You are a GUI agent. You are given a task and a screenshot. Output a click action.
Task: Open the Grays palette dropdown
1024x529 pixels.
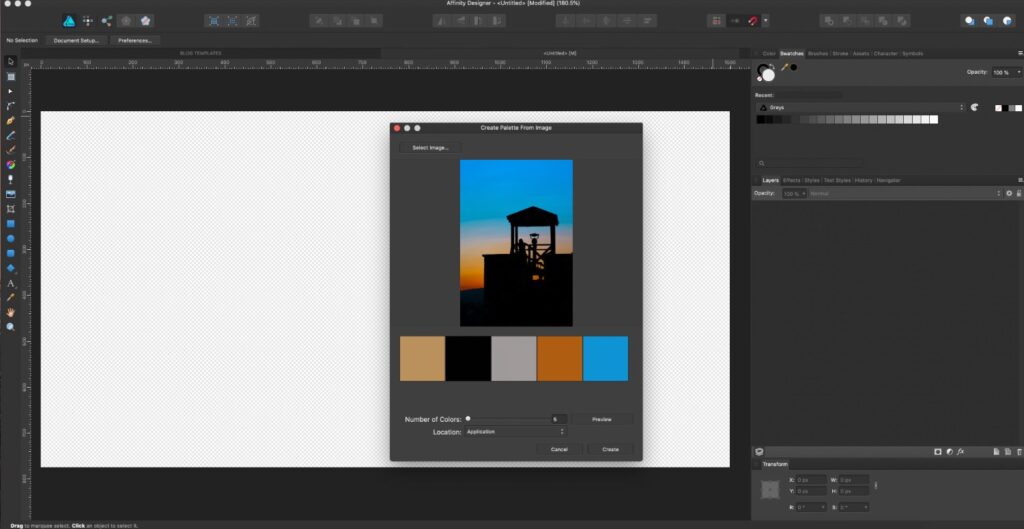click(860, 107)
